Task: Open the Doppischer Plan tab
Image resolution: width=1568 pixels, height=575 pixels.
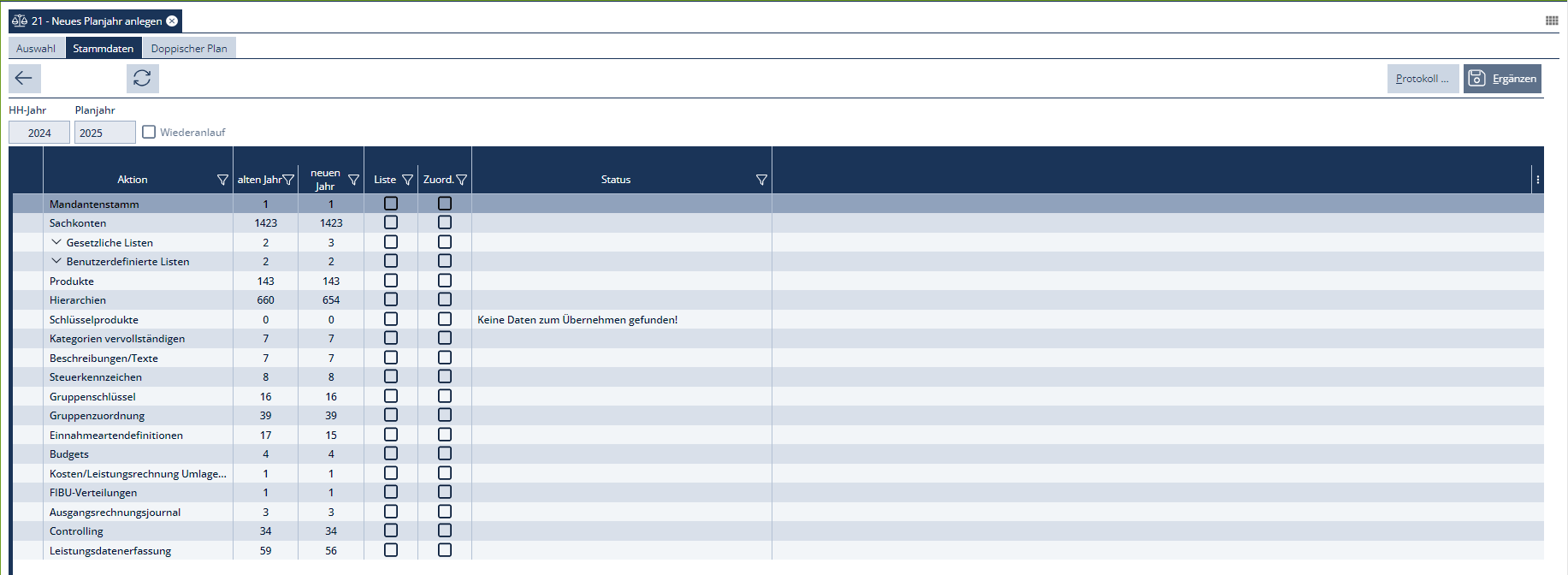Action: 189,49
